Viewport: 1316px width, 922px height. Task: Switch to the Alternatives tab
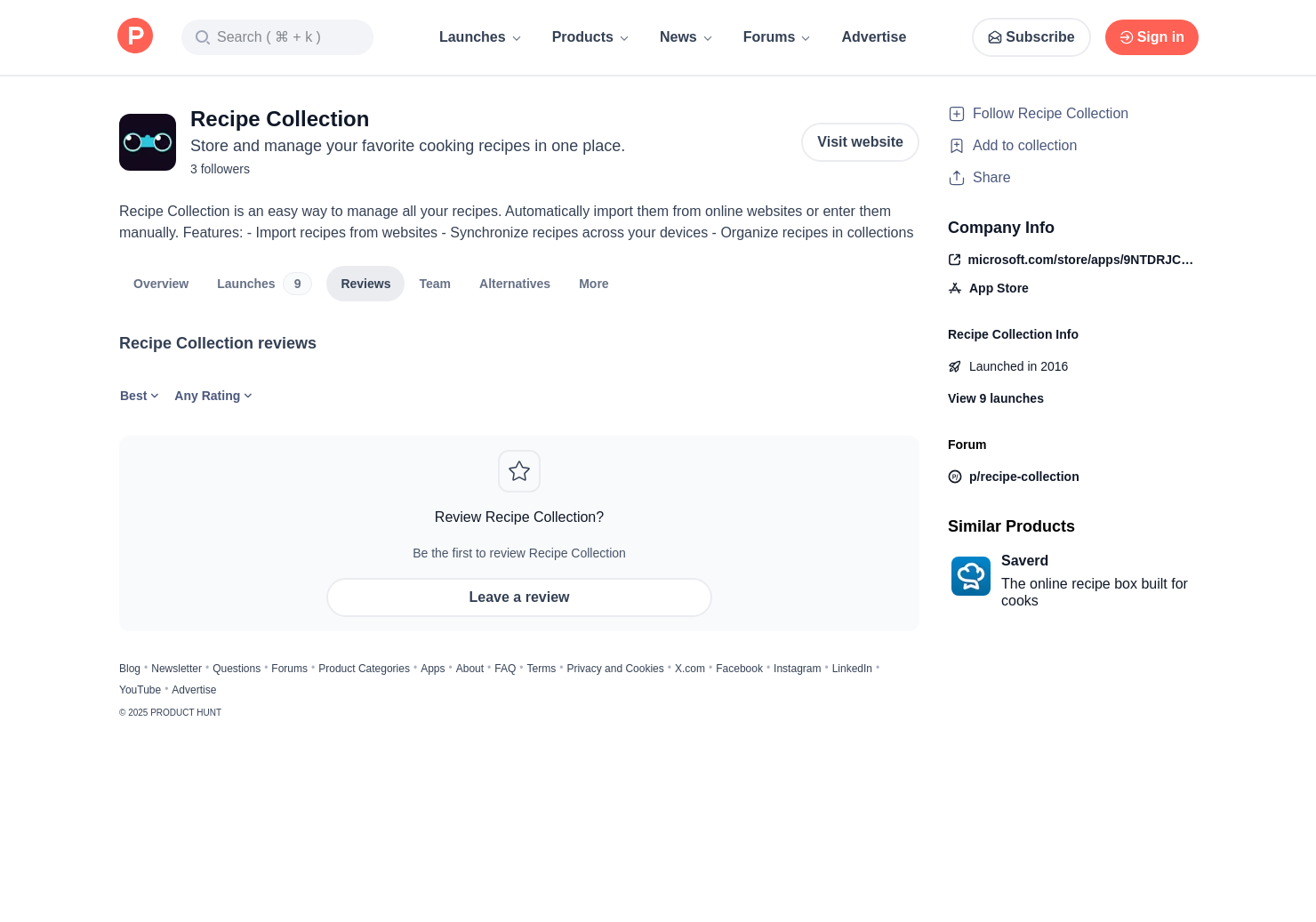click(515, 284)
